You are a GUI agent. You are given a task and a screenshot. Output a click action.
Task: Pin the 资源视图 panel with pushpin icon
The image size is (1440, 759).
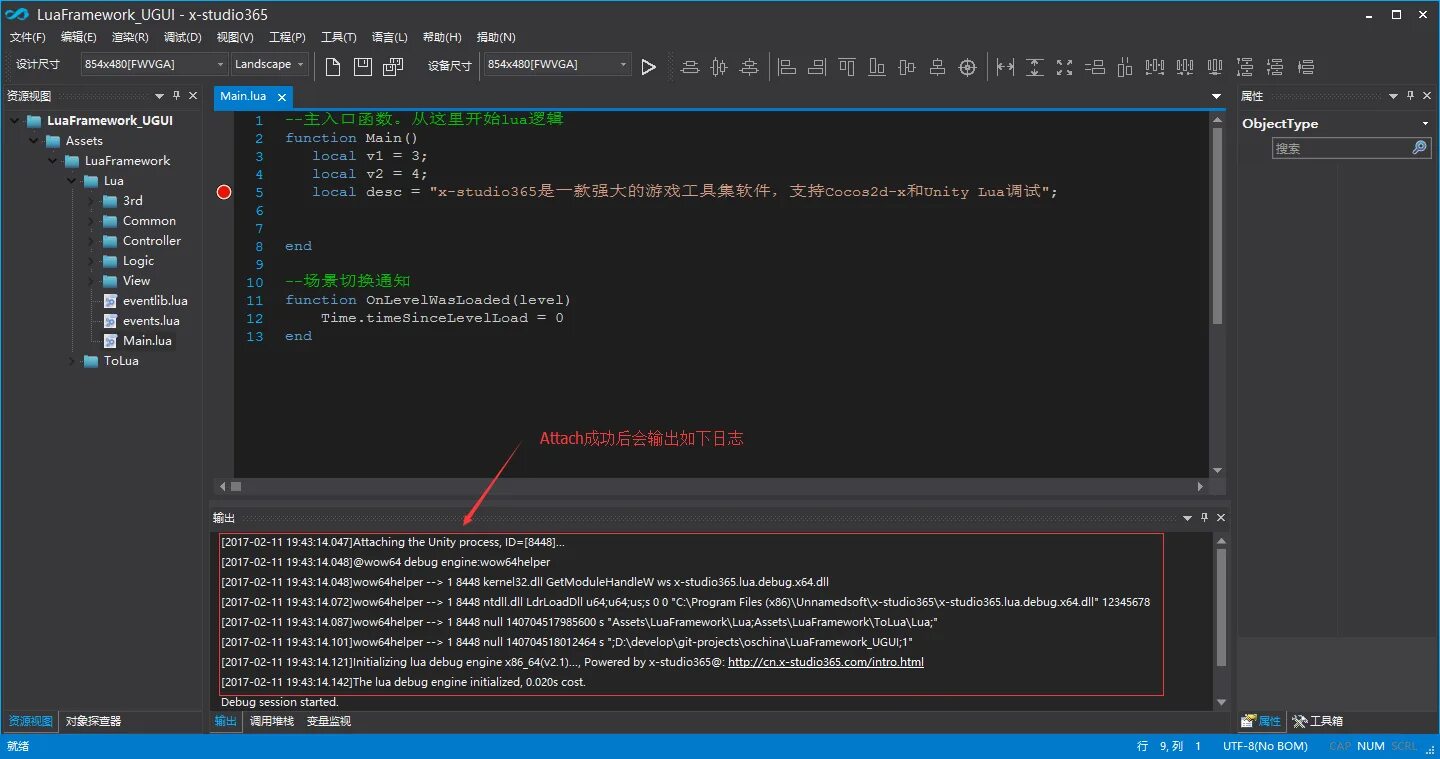[177, 96]
